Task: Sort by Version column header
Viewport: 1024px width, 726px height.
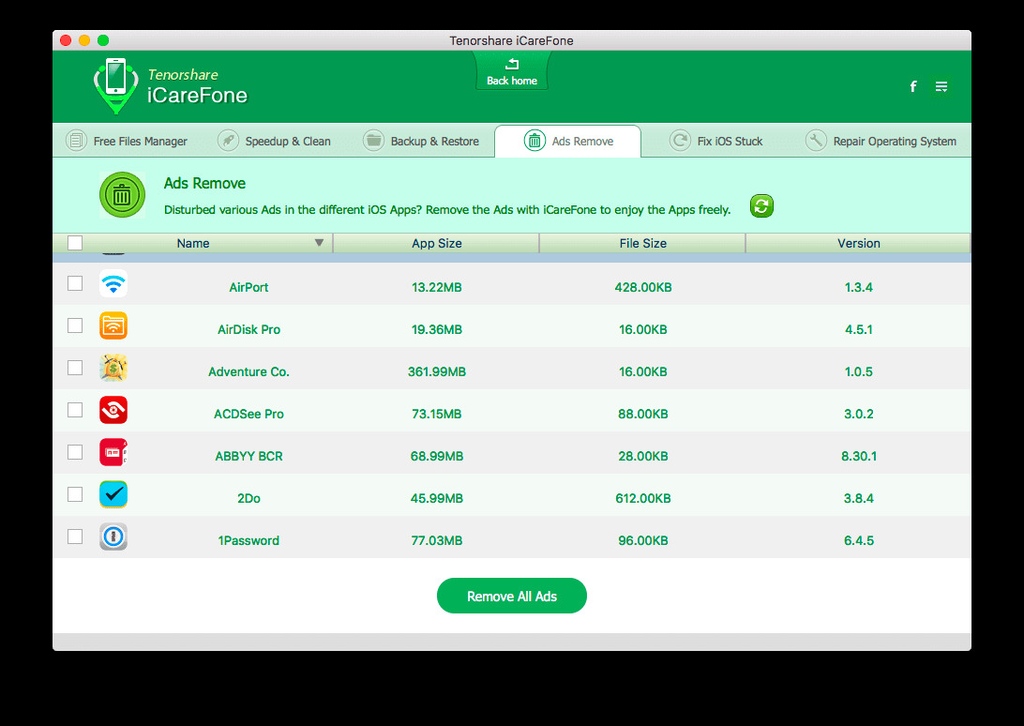Action: (x=859, y=243)
